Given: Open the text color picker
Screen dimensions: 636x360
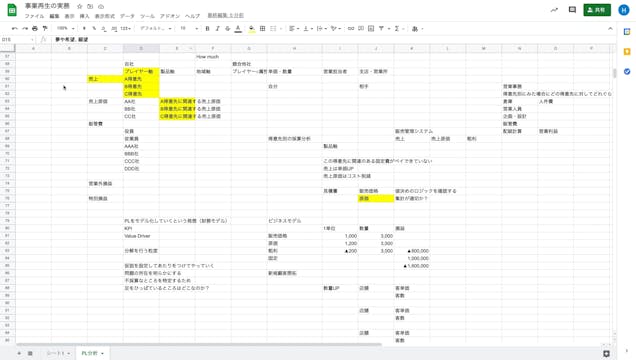Looking at the screenshot, I should (x=238, y=28).
